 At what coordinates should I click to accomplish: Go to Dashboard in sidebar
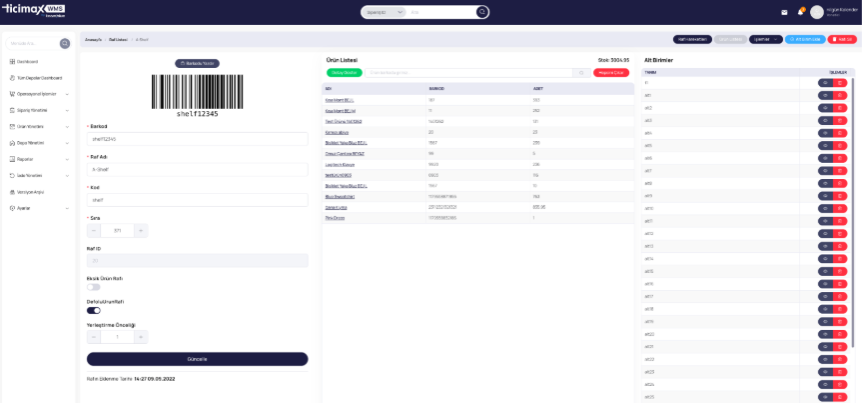coord(24,62)
